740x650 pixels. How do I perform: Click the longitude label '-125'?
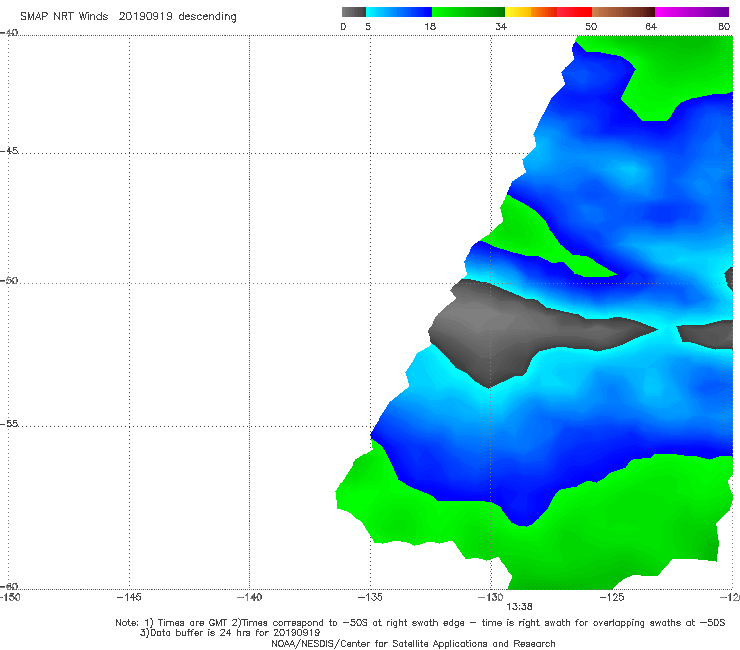(612, 597)
